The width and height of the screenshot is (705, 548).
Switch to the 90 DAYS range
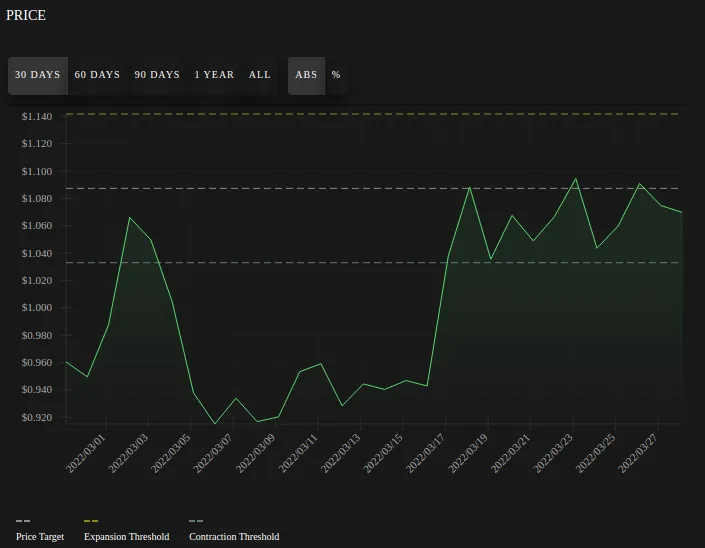tap(157, 75)
